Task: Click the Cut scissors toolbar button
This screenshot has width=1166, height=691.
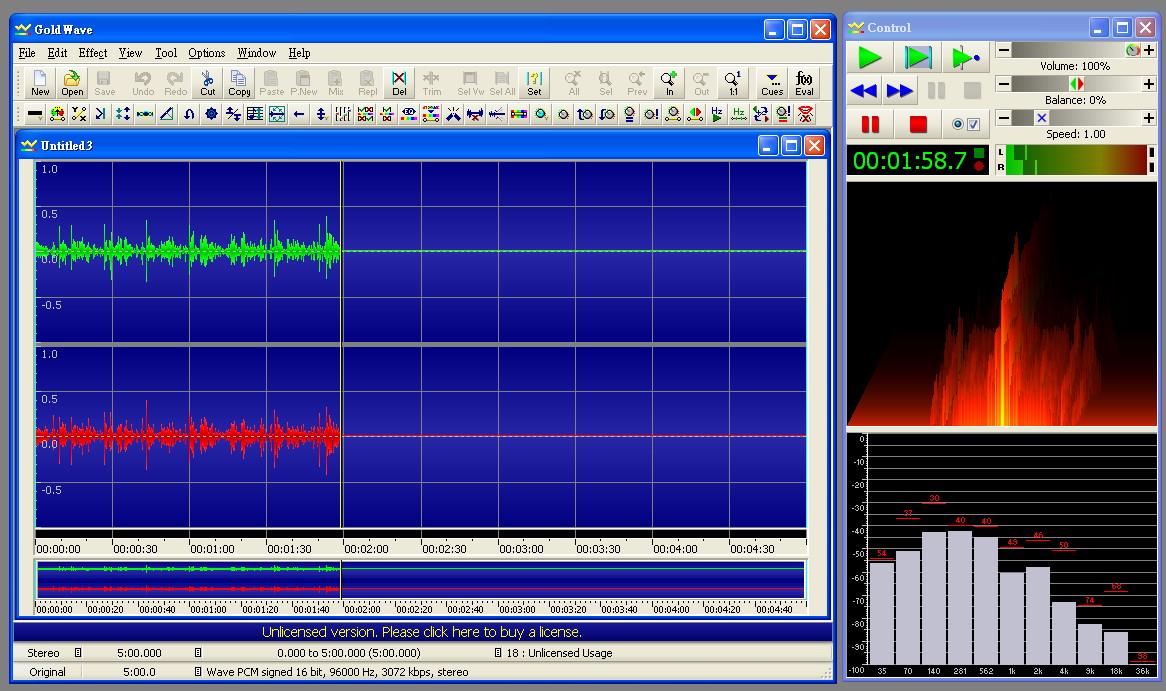Action: click(207, 83)
